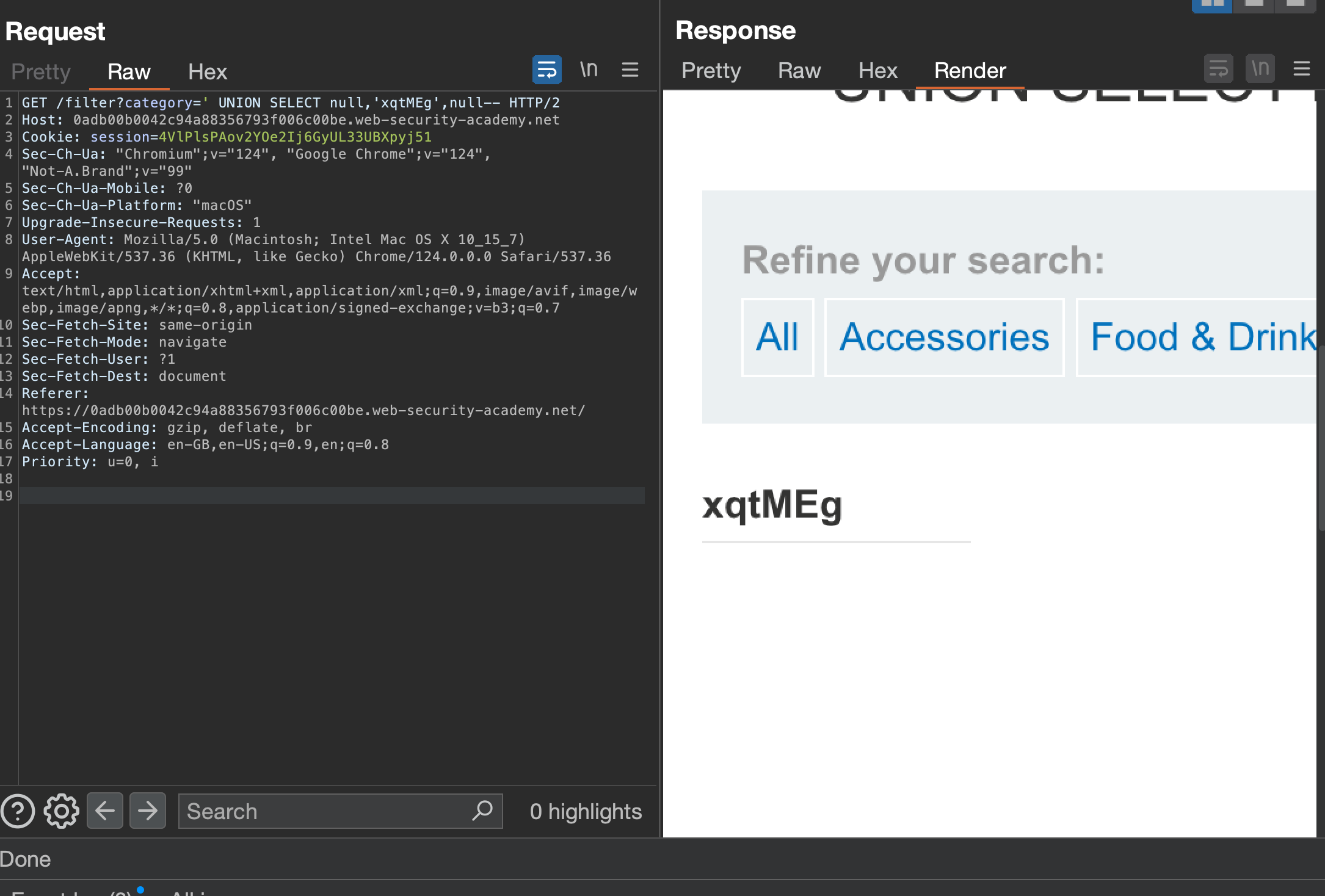Toggle word wrap in the Request panel
The image size is (1325, 896).
pos(546,70)
